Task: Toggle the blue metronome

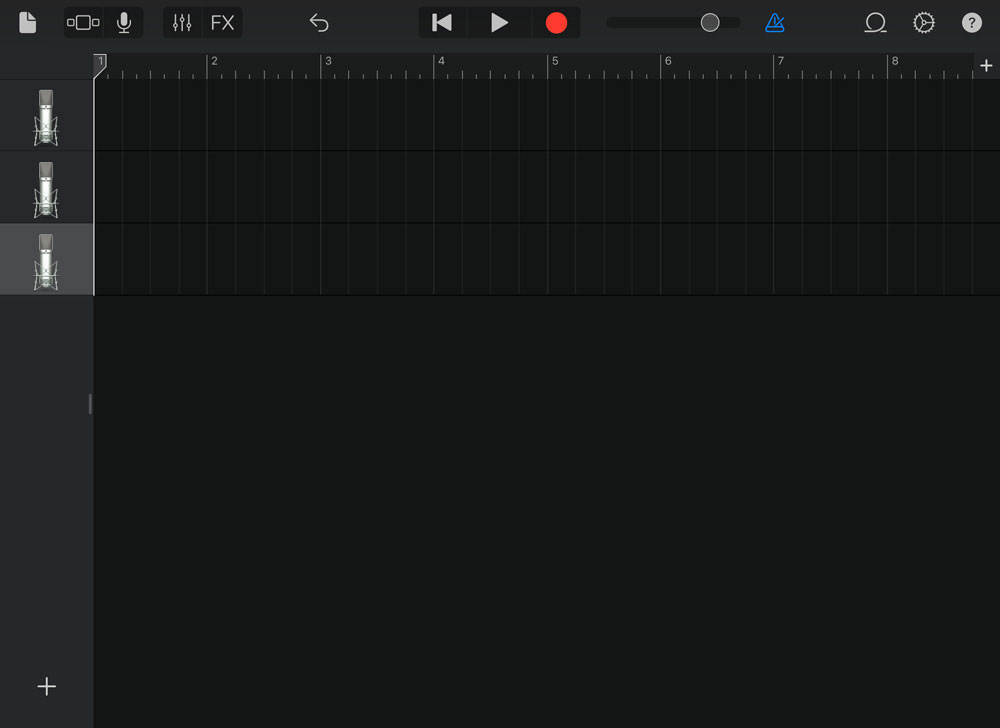Action: [774, 23]
